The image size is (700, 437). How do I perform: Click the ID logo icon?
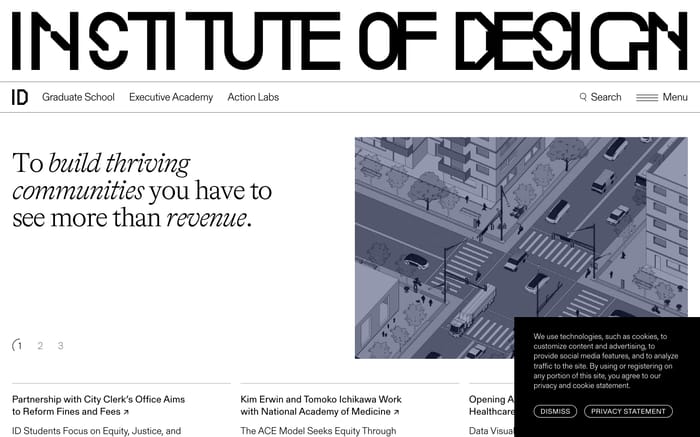point(20,97)
